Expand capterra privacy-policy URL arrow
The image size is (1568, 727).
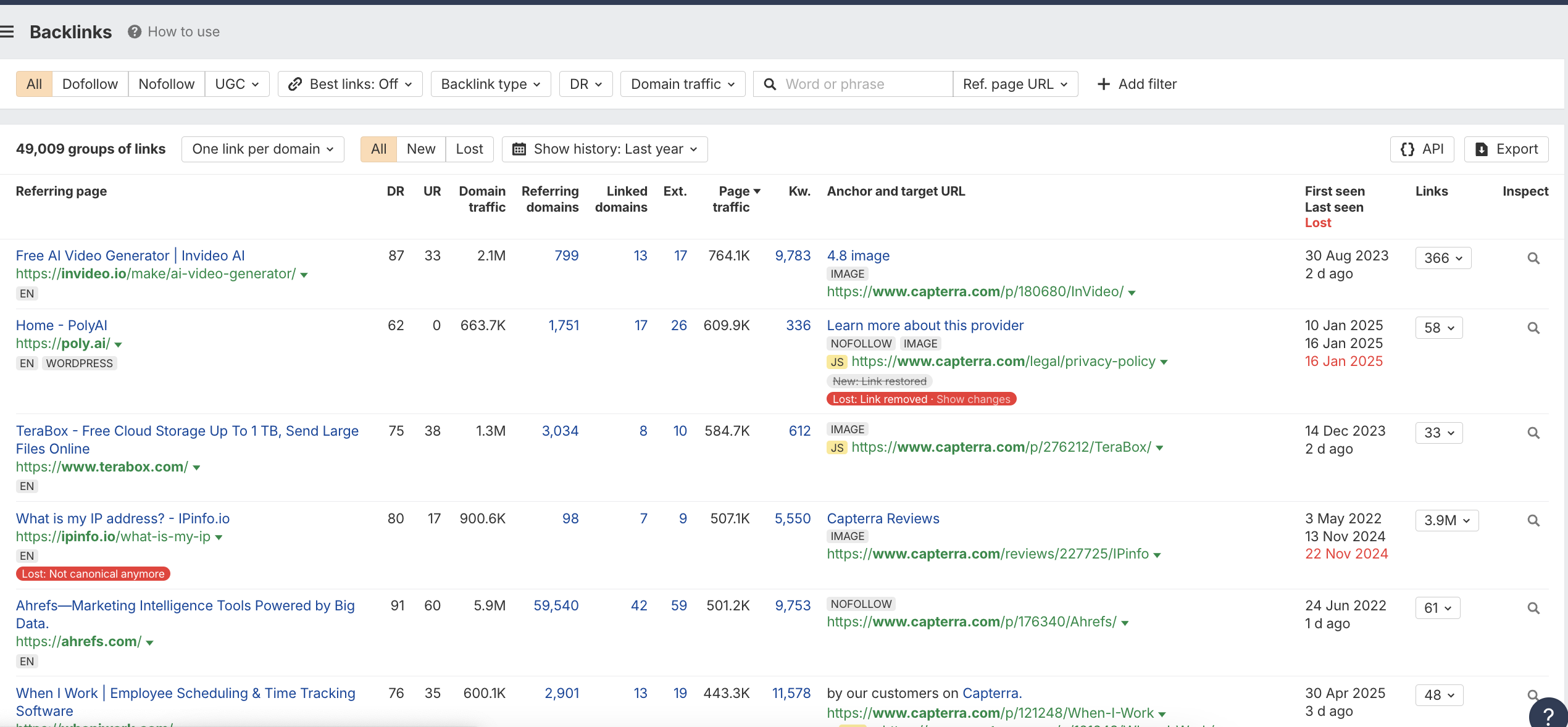pyautogui.click(x=1164, y=362)
